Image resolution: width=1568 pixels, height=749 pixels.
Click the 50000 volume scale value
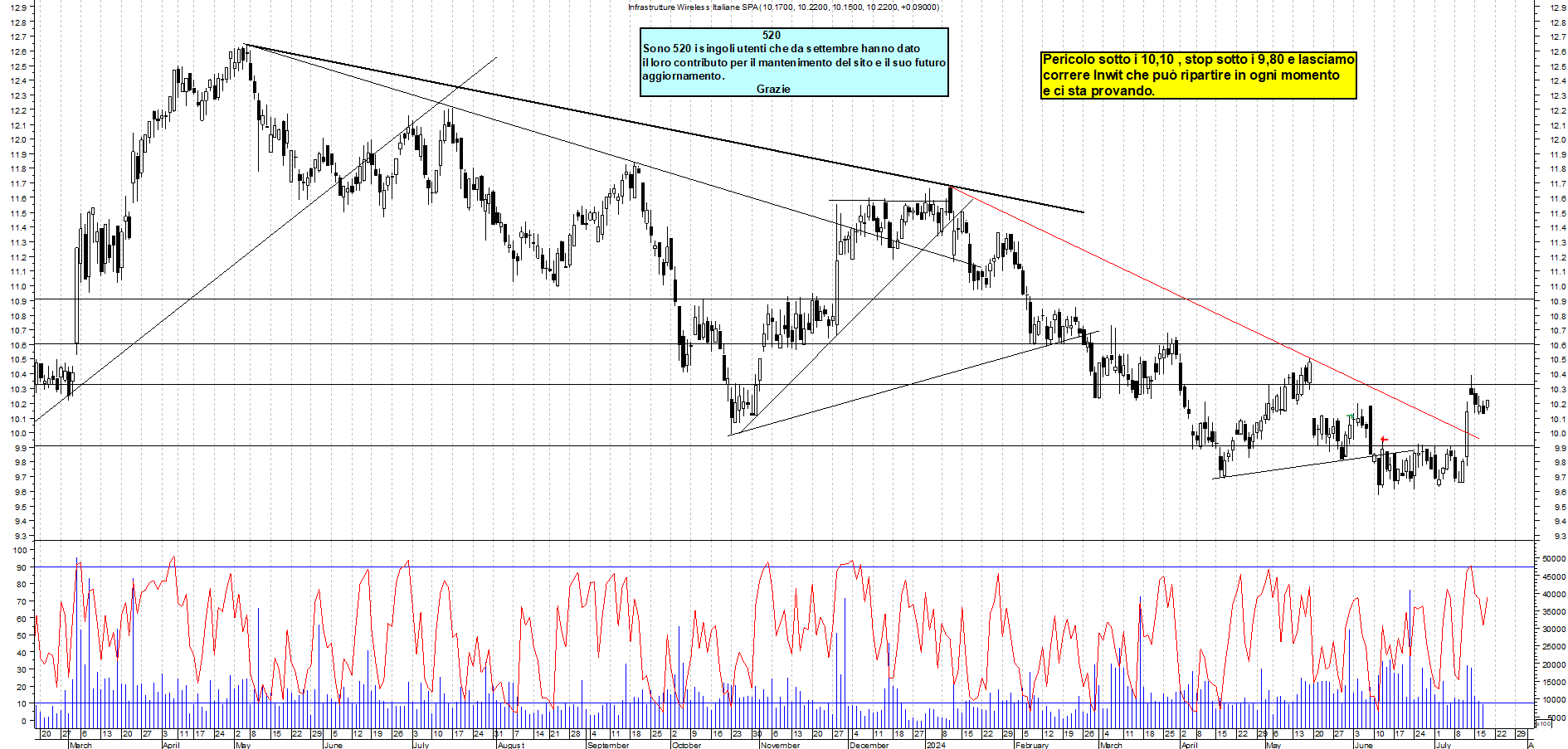tap(1554, 559)
